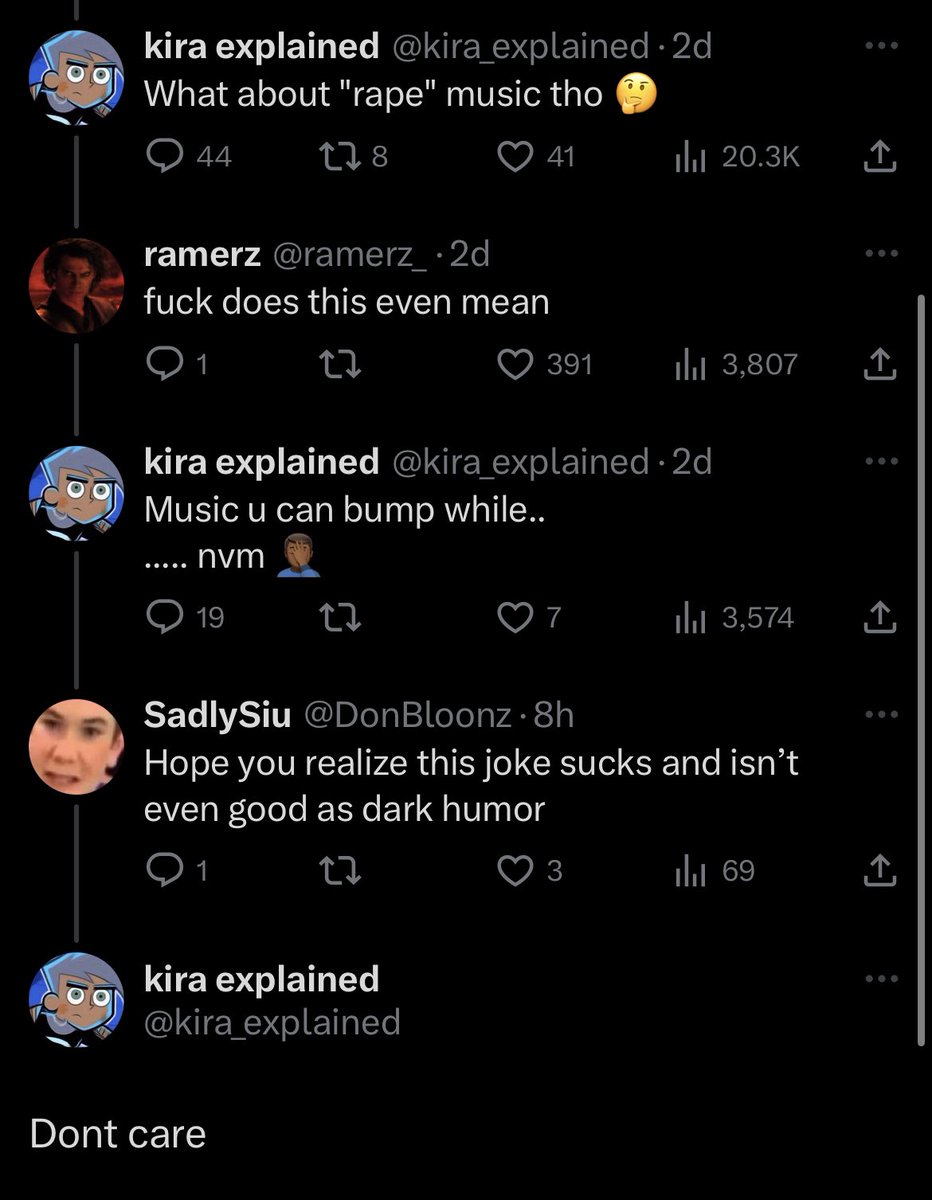Open more options on "Music u can bump" tweet

(880, 462)
